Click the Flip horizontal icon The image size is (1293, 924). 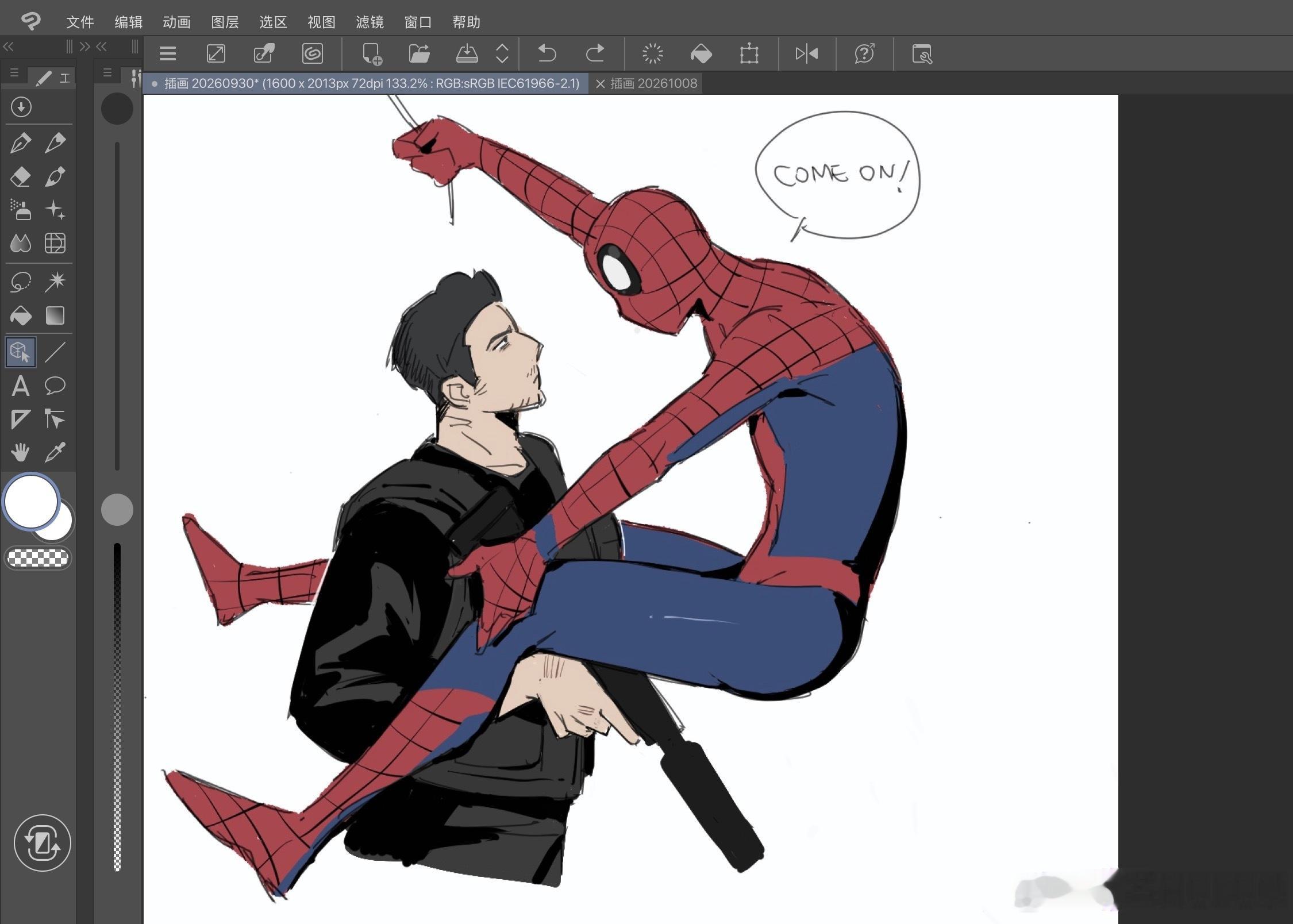pos(806,54)
